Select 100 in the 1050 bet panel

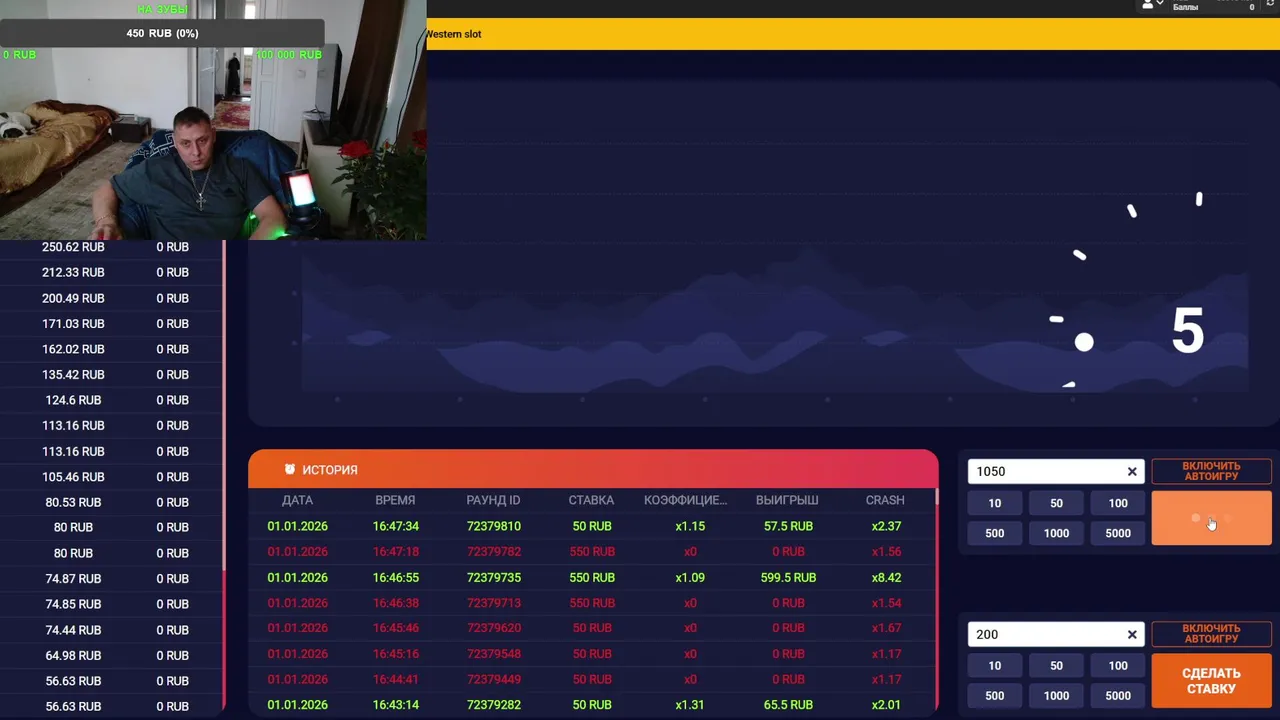point(1118,503)
